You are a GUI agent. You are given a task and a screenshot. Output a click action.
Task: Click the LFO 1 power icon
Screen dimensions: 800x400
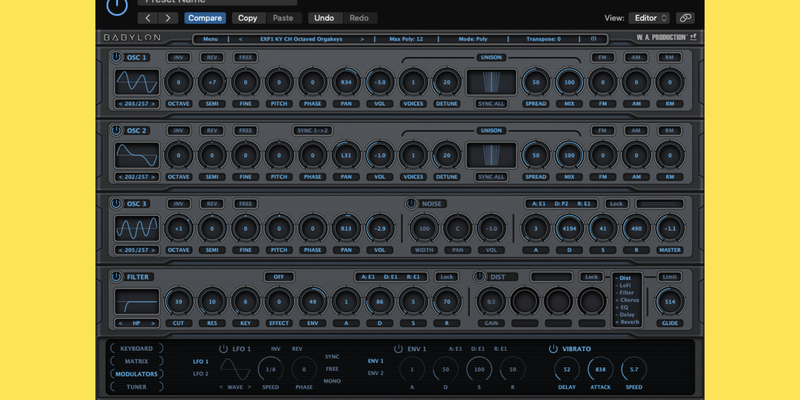(223, 349)
